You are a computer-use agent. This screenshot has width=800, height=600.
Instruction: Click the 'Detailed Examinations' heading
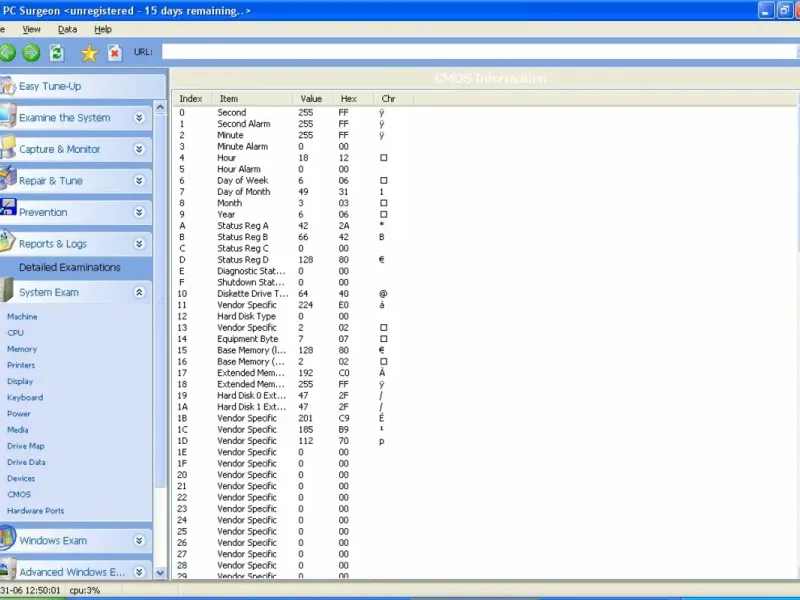click(70, 267)
